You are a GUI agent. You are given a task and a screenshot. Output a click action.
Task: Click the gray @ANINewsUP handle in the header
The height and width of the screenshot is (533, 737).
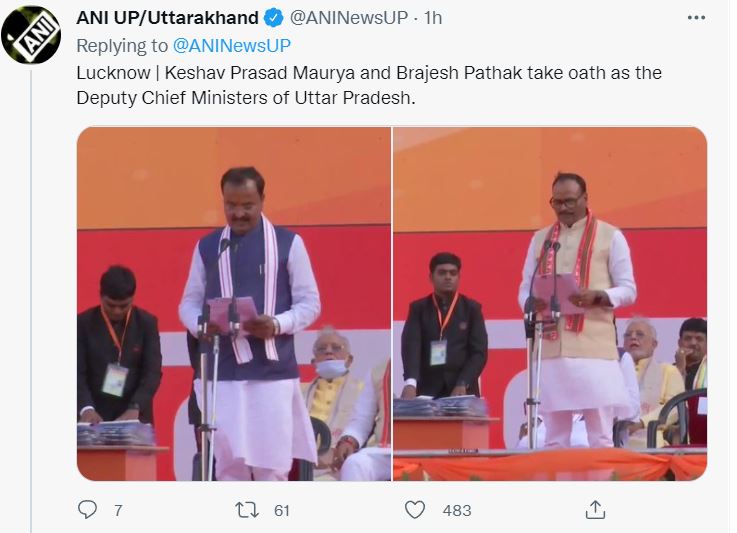349,18
